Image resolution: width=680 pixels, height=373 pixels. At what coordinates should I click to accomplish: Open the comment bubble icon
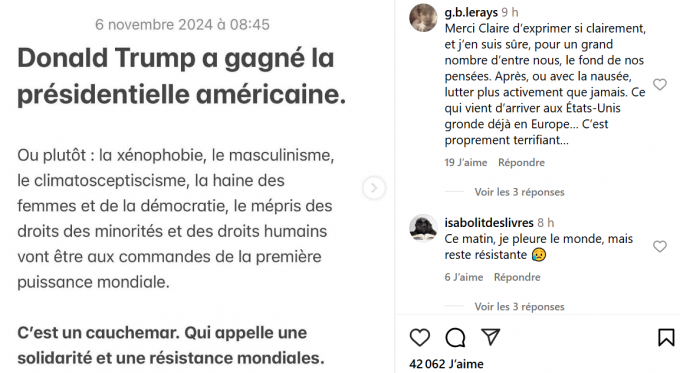pos(455,337)
